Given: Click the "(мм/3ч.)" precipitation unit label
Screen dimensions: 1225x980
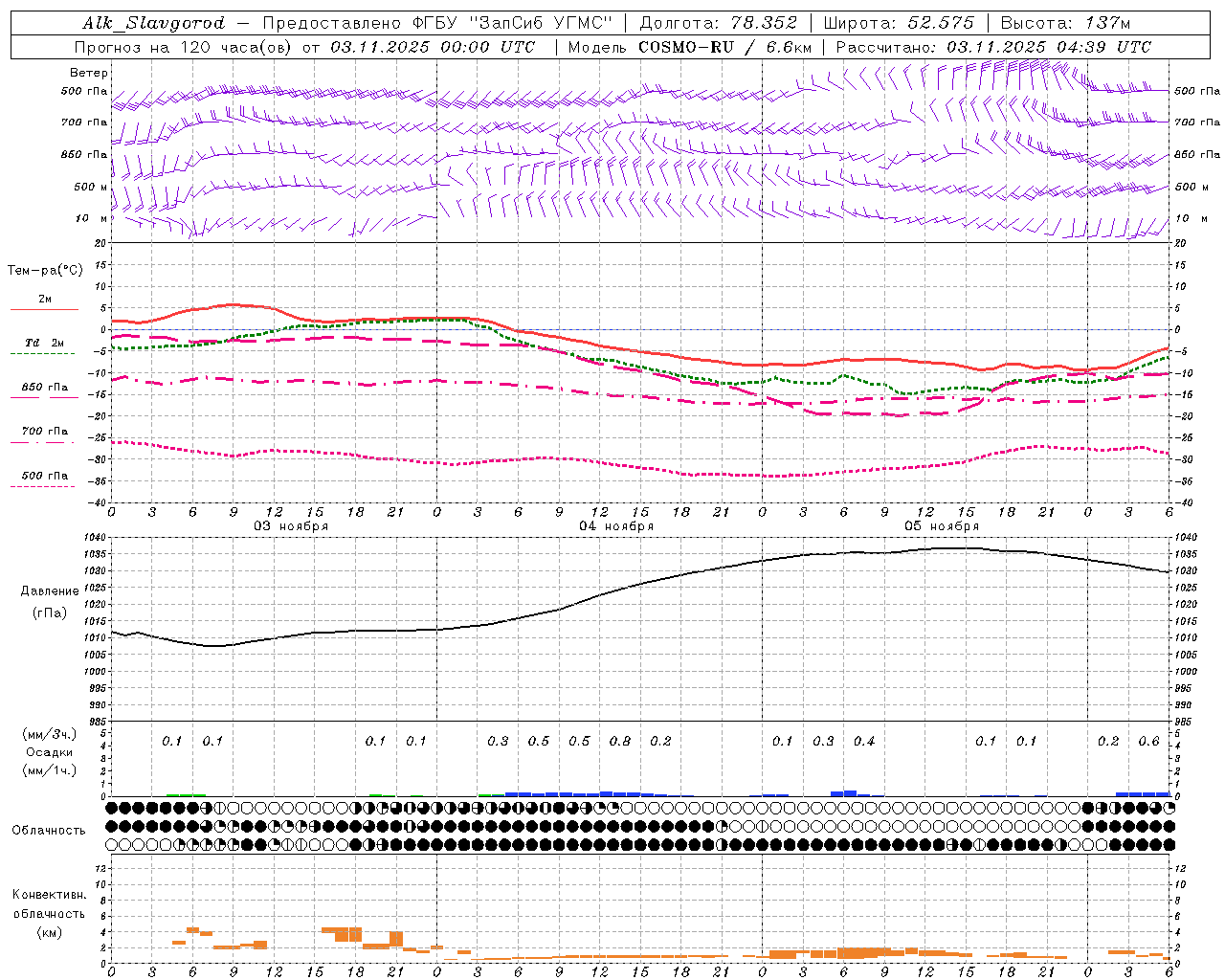Looking at the screenshot, I should [x=50, y=734].
